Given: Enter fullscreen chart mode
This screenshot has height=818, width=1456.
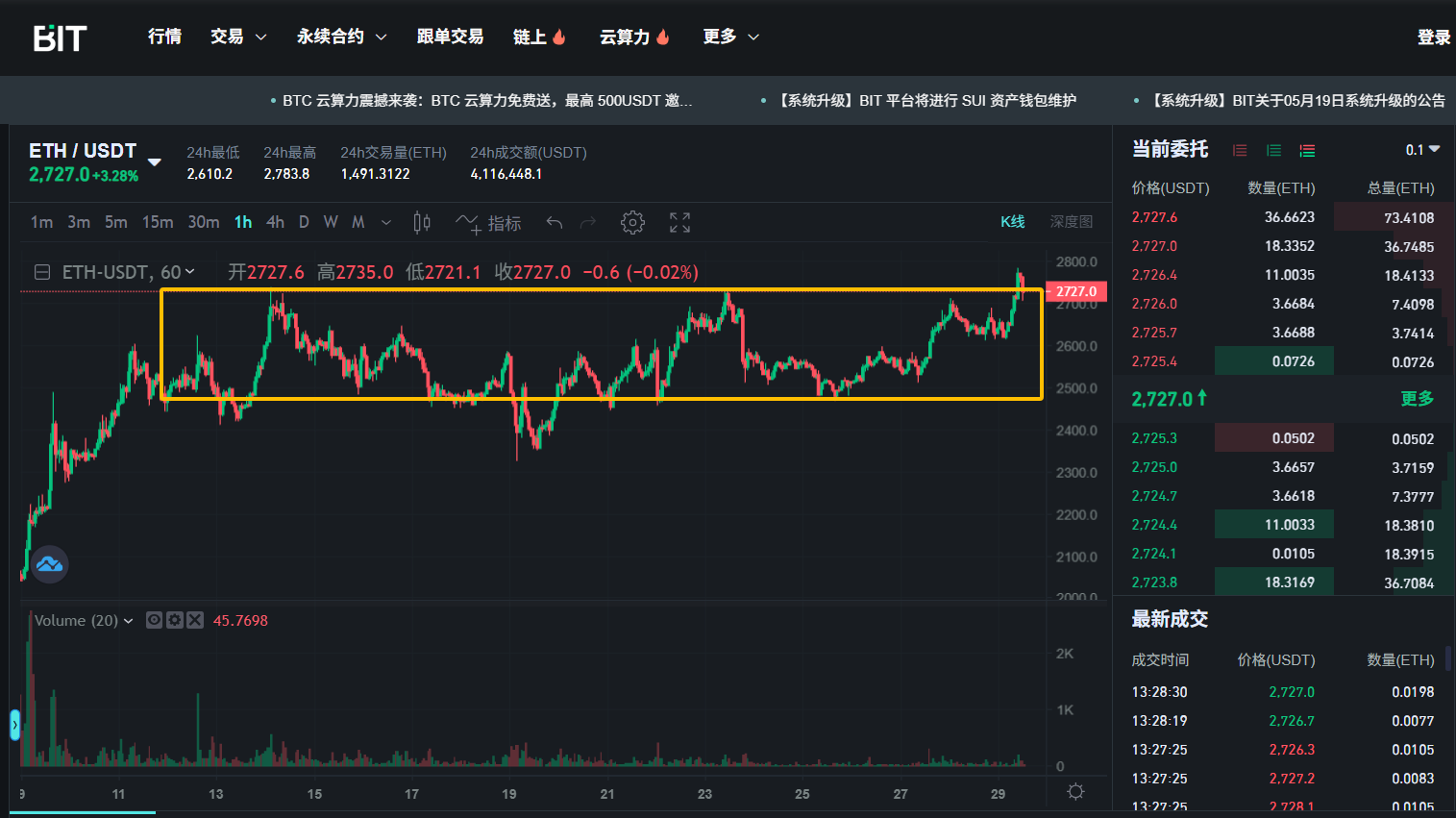Looking at the screenshot, I should (679, 223).
